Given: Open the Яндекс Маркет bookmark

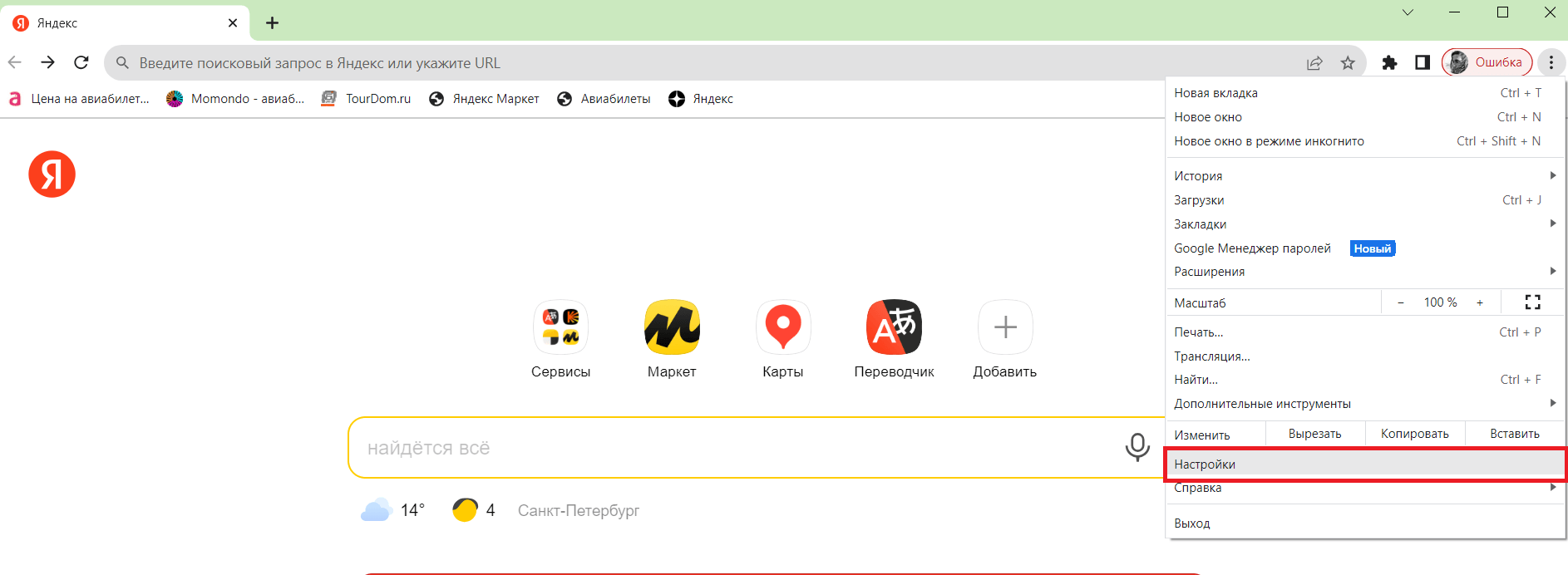Looking at the screenshot, I should pos(484,99).
